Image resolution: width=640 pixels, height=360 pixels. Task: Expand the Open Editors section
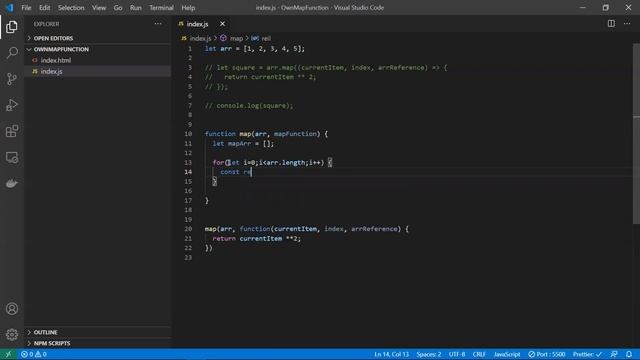click(53, 38)
